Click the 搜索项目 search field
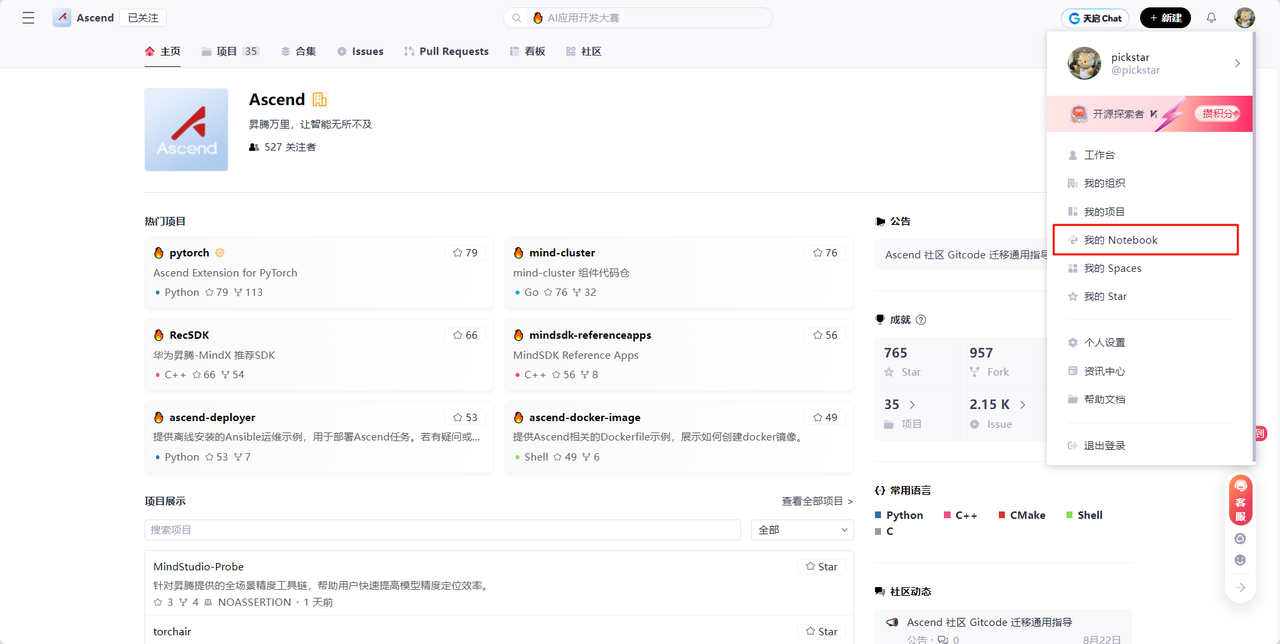Image resolution: width=1280 pixels, height=644 pixels. pyautogui.click(x=442, y=530)
